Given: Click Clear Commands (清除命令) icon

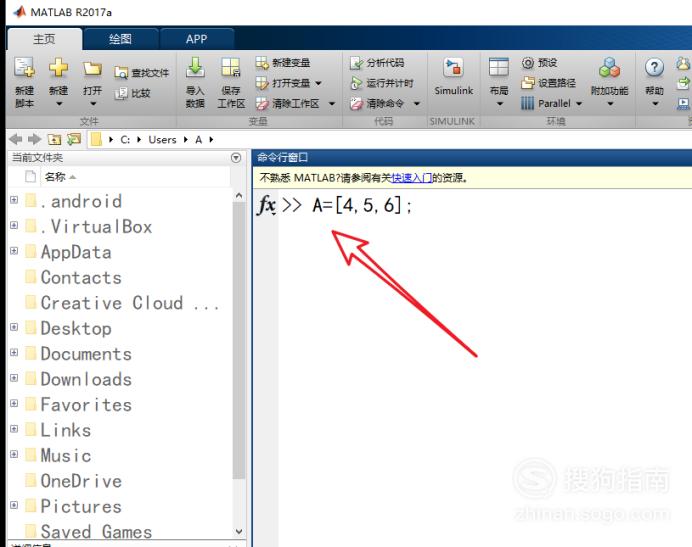Looking at the screenshot, I should pyautogui.click(x=356, y=104).
